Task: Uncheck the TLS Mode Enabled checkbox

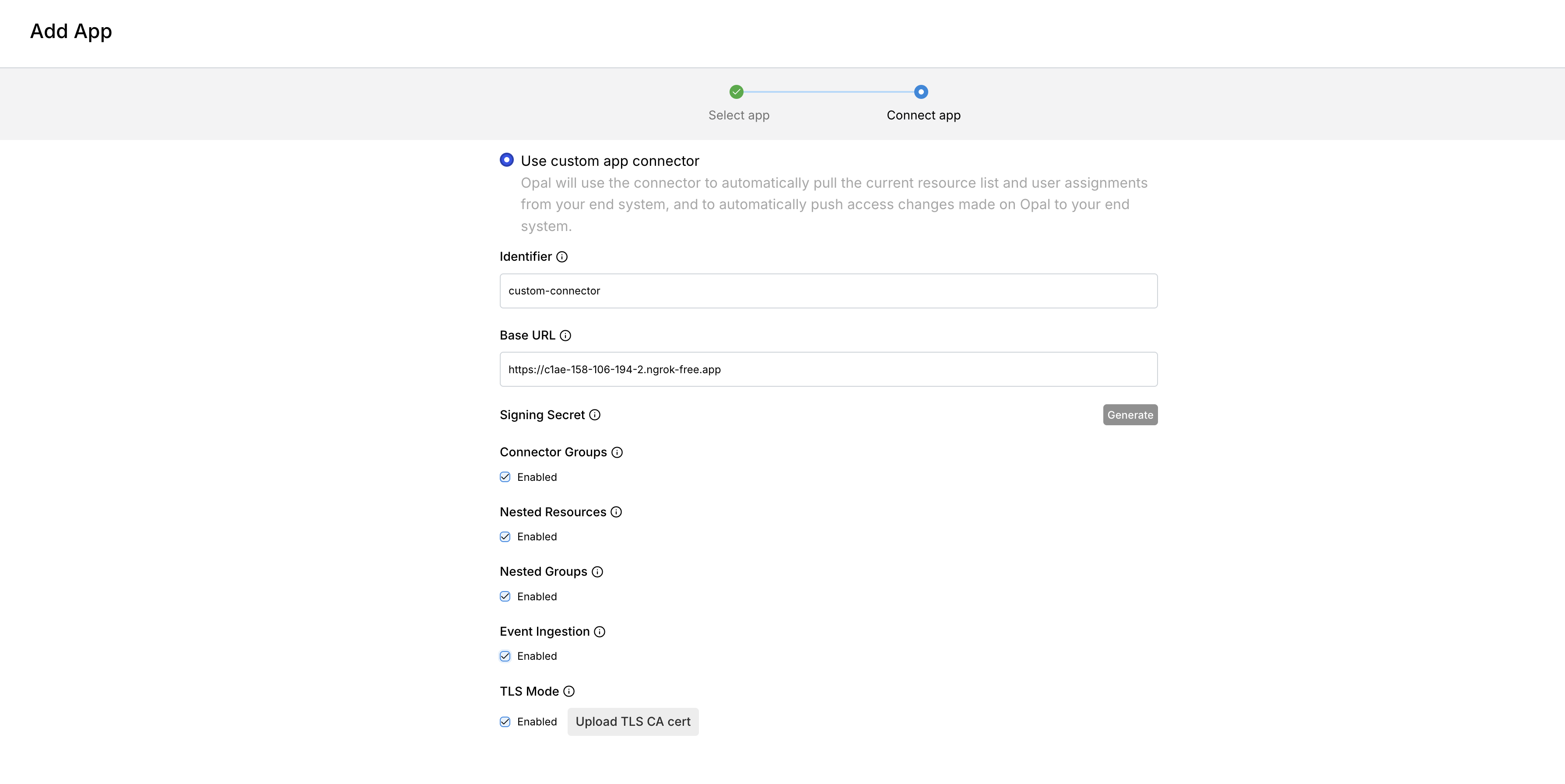Action: pyautogui.click(x=505, y=722)
